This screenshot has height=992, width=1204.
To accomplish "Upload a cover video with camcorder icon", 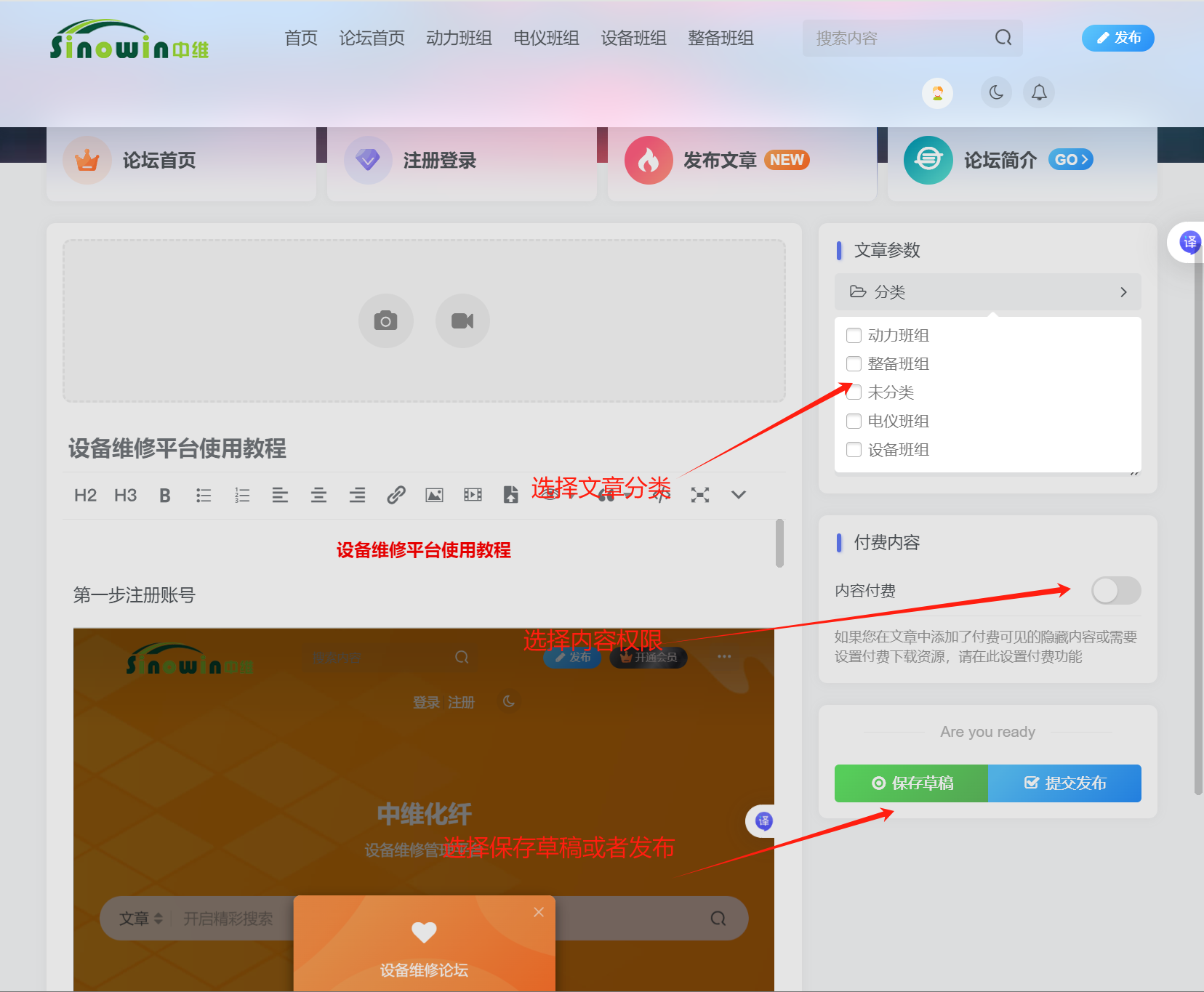I will [x=462, y=321].
